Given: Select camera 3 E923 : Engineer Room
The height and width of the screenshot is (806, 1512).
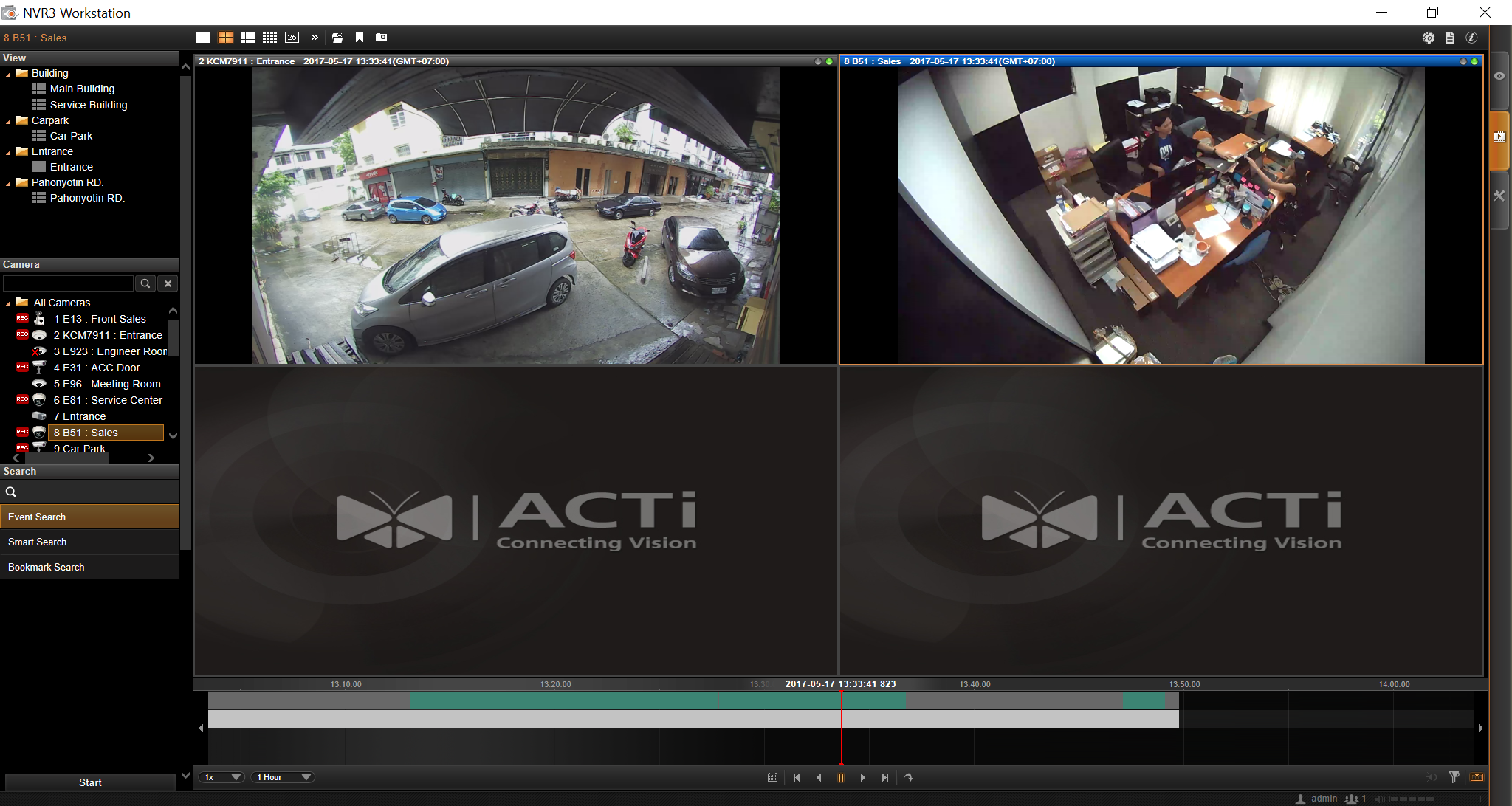Looking at the screenshot, I should point(109,351).
